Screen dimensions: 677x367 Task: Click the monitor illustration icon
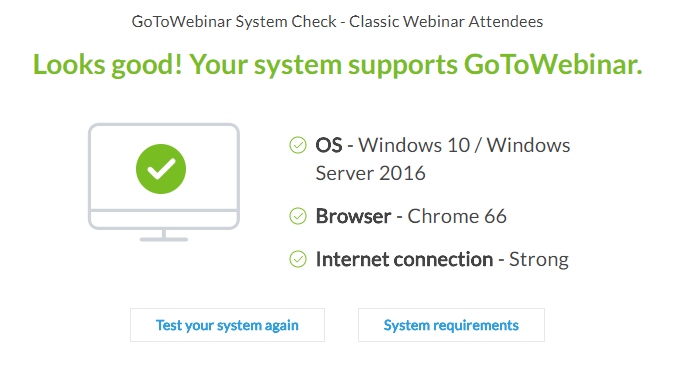point(164,182)
